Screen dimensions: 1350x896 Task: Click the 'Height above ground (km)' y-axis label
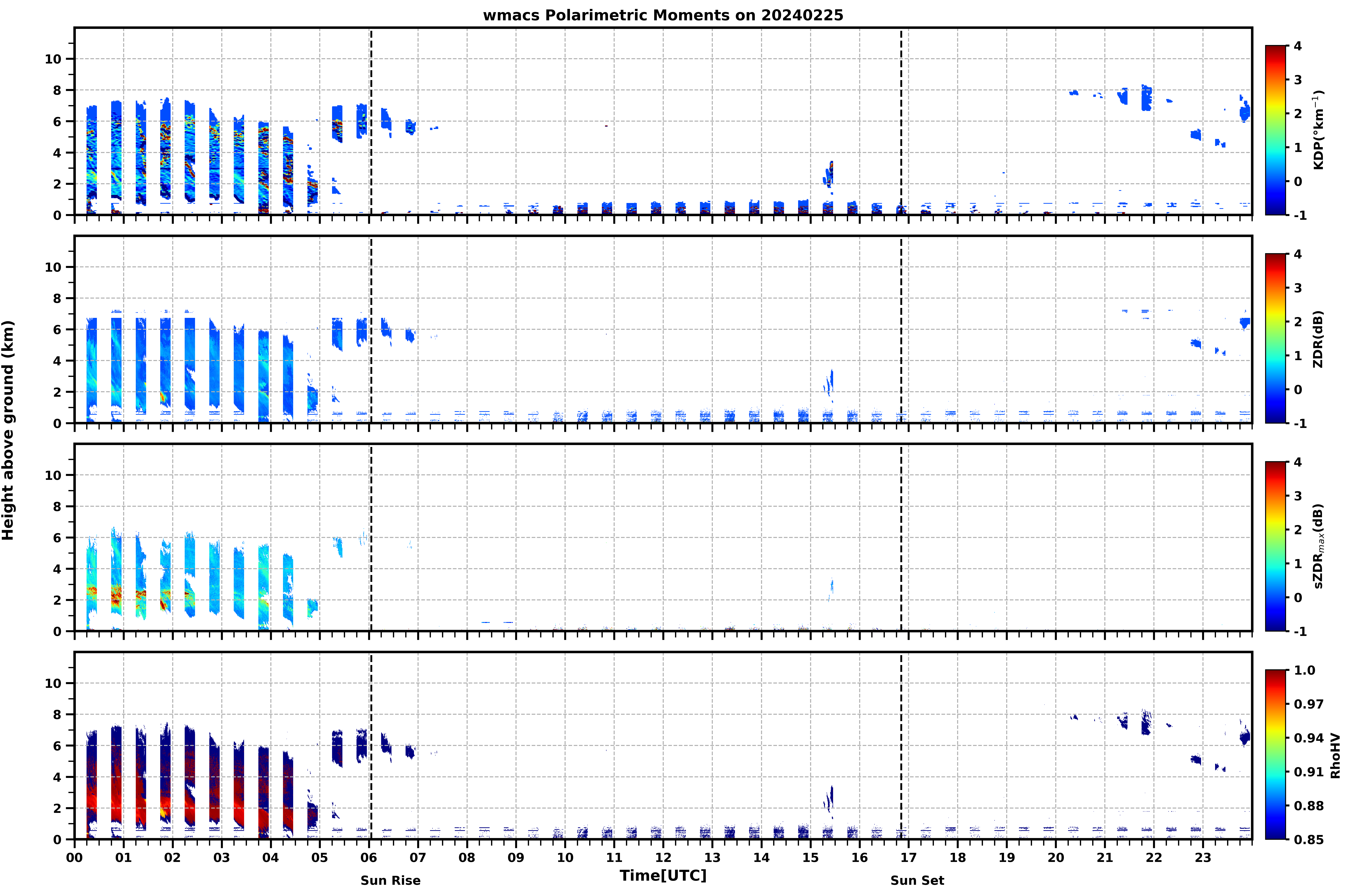pyautogui.click(x=8, y=430)
